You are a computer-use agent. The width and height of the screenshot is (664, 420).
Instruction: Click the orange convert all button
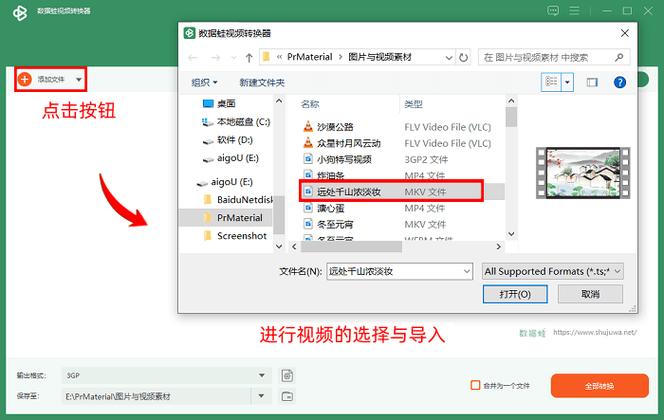click(600, 386)
